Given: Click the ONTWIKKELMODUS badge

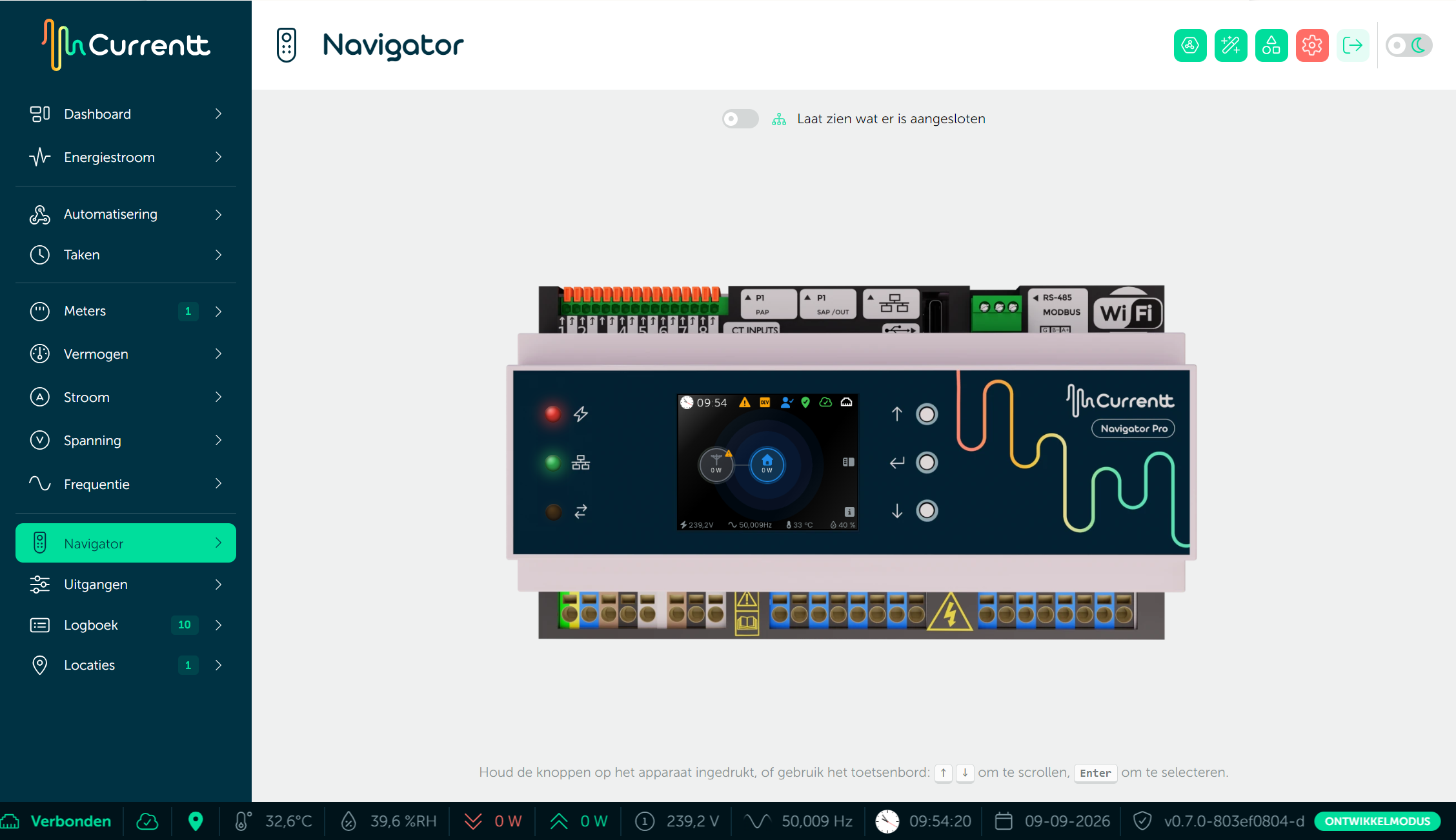Looking at the screenshot, I should point(1377,821).
